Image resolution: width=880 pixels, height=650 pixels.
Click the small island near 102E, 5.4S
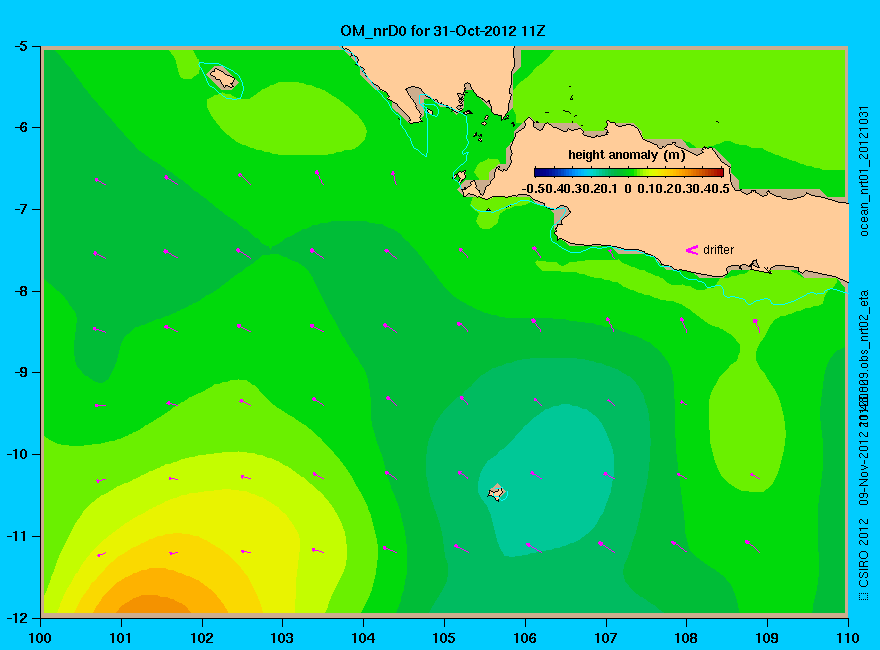[223, 77]
